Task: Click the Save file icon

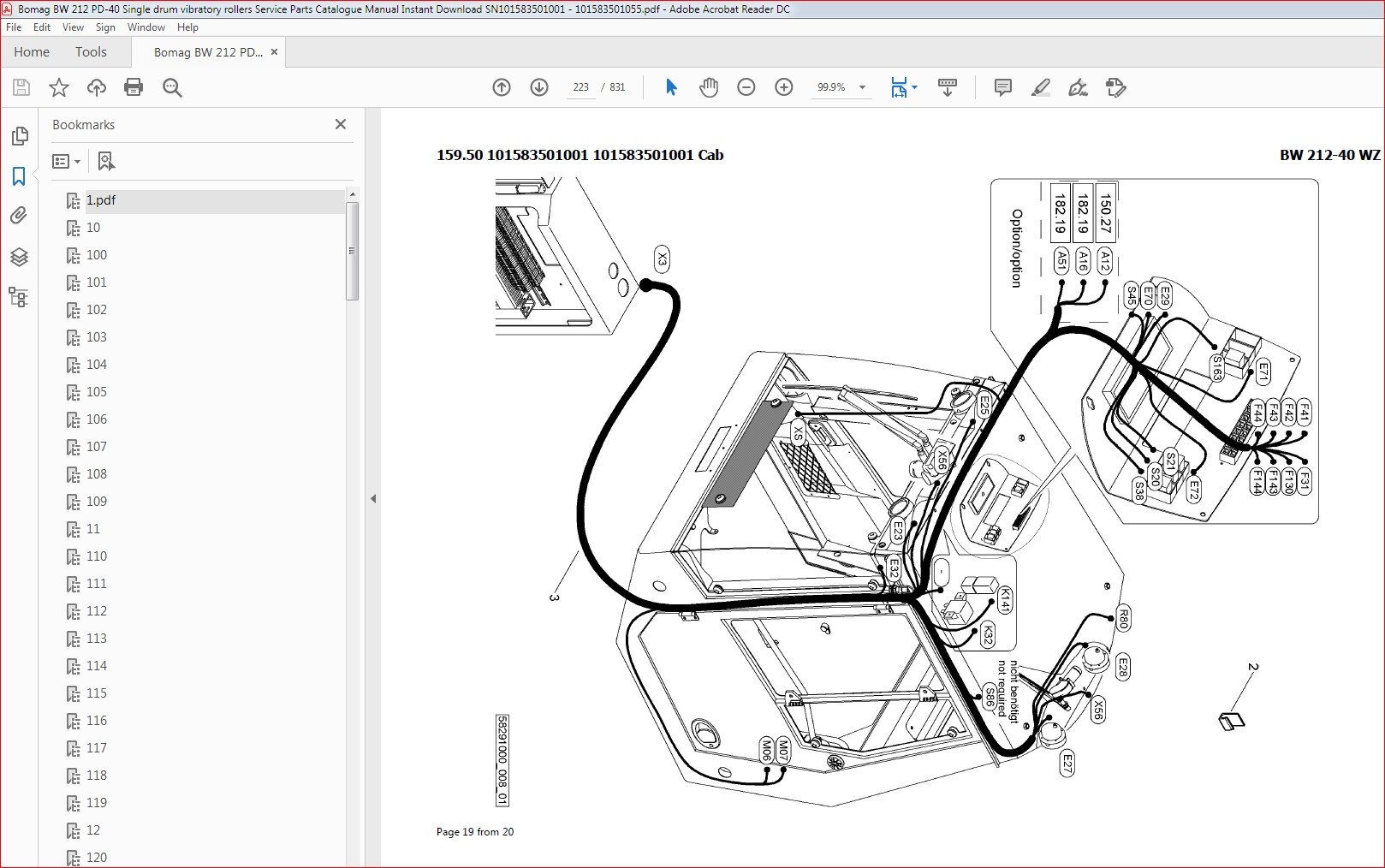Action: pyautogui.click(x=21, y=87)
